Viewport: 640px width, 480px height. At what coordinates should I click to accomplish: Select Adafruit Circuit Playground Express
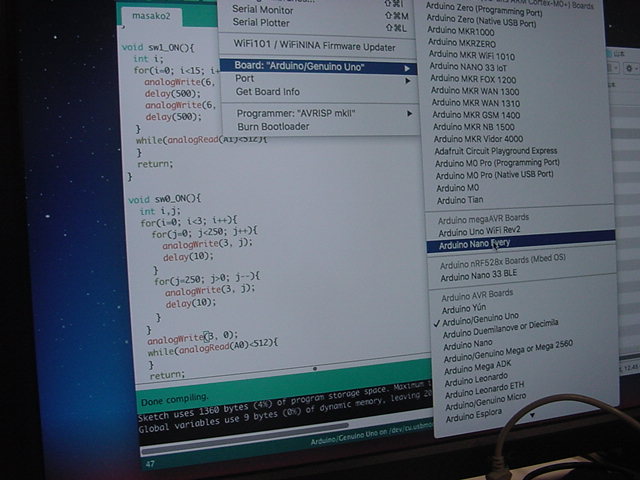[496, 151]
